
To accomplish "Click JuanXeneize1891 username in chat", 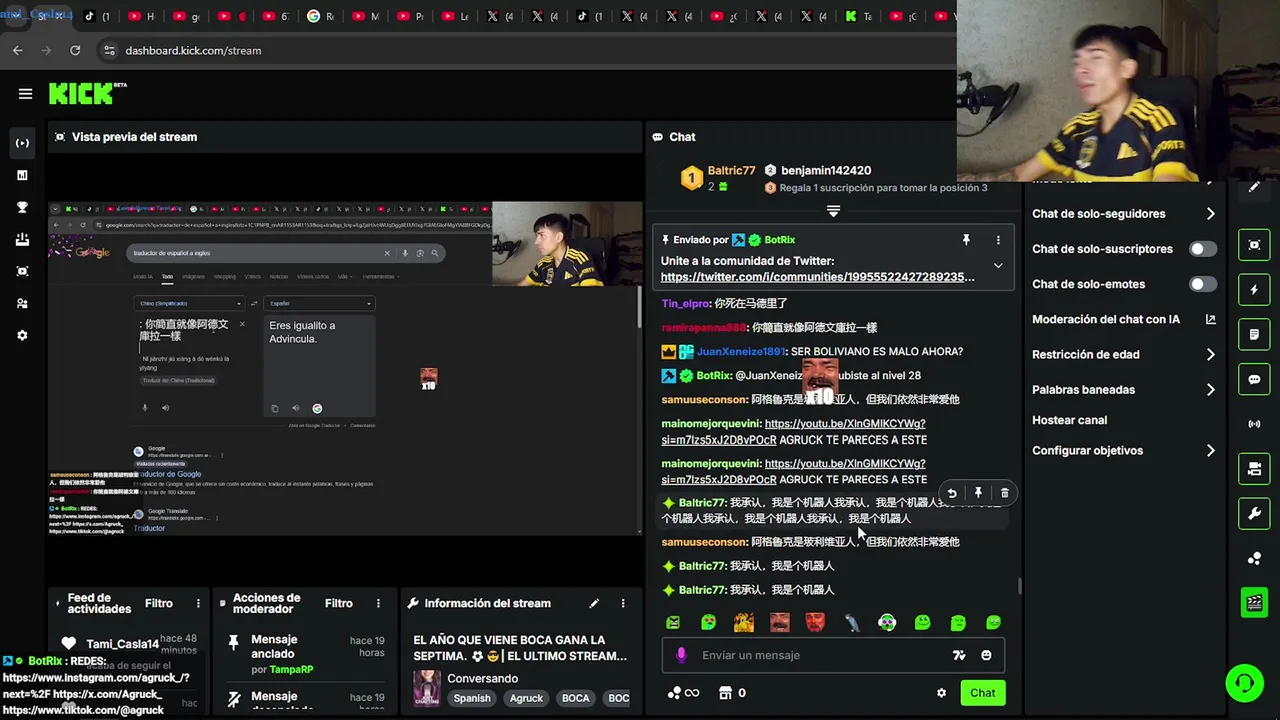I will point(741,352).
